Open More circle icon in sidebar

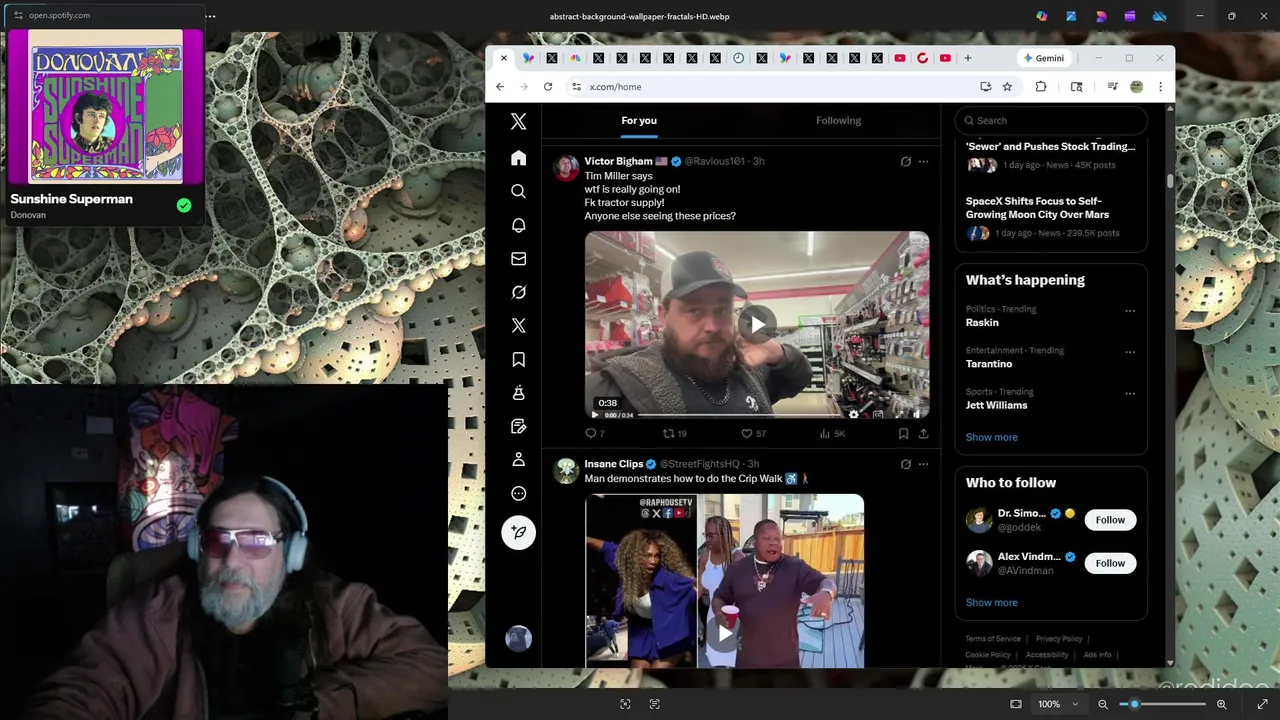(518, 493)
